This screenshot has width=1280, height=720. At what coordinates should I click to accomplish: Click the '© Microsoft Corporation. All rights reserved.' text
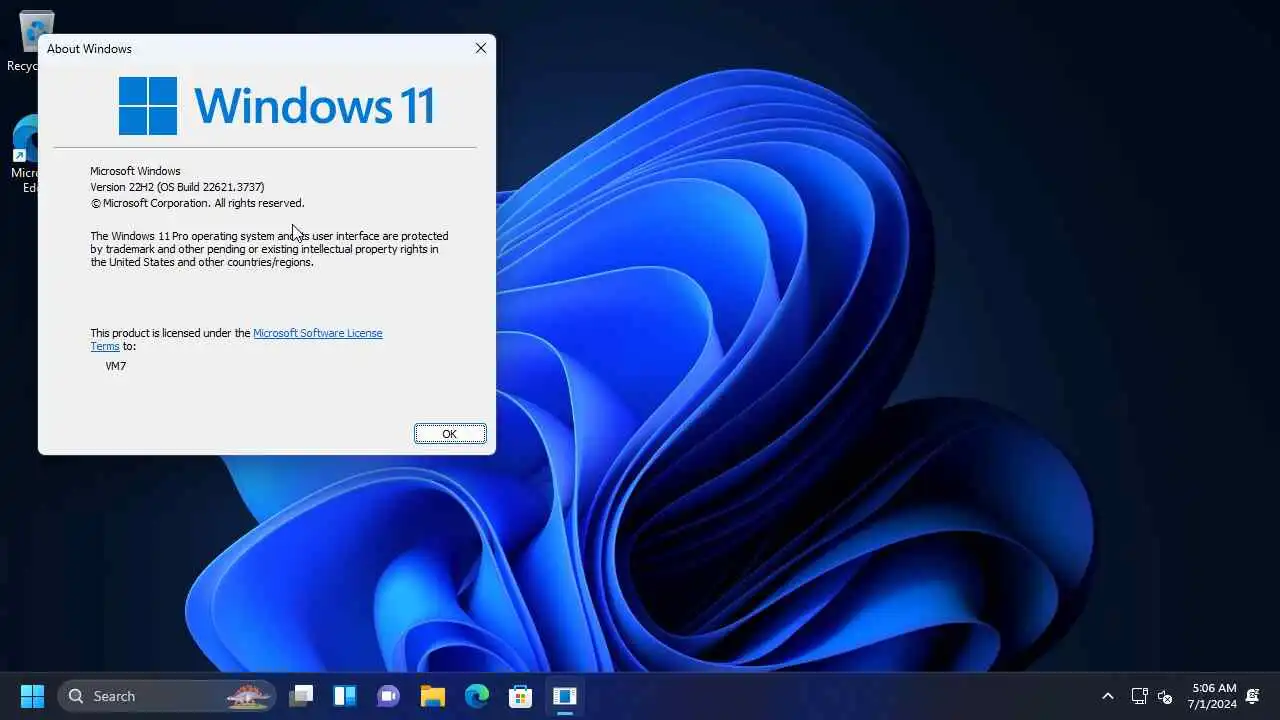pyautogui.click(x=197, y=203)
